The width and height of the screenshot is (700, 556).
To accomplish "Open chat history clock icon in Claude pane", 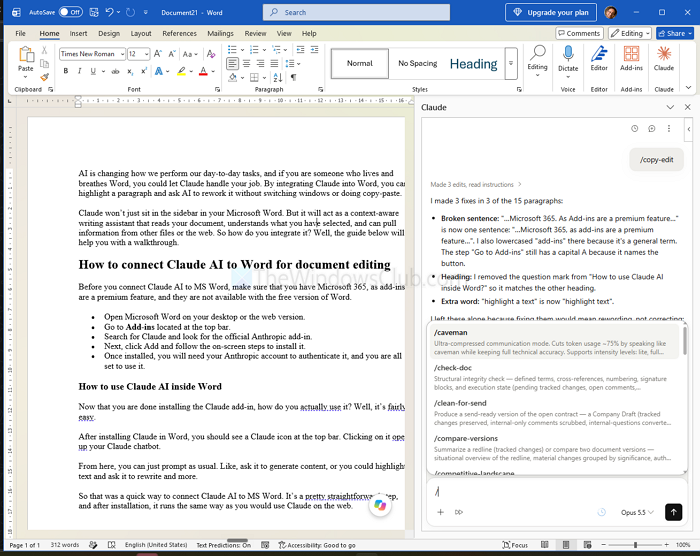I will (x=634, y=129).
